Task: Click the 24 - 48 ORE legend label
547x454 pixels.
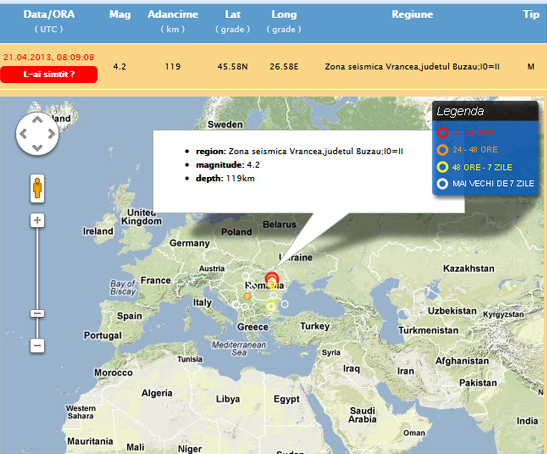Action: [x=475, y=150]
